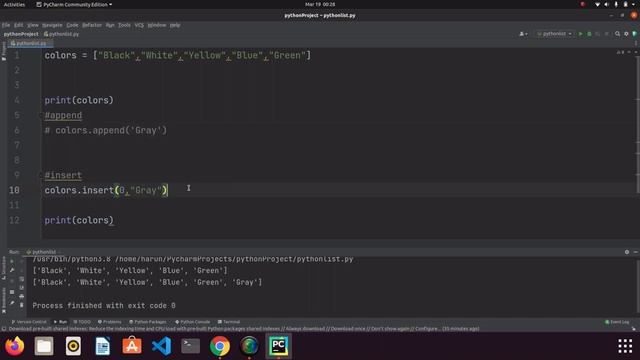This screenshot has height=360, width=640.
Task: Click pythonlist.py breadcrumb in navigation bar
Action: pos(62,34)
